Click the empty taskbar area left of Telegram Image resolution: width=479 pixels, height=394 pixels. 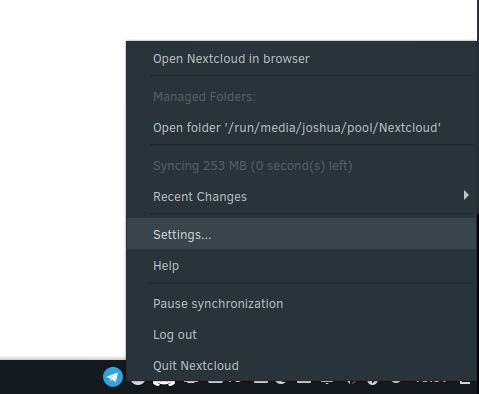(x=50, y=377)
